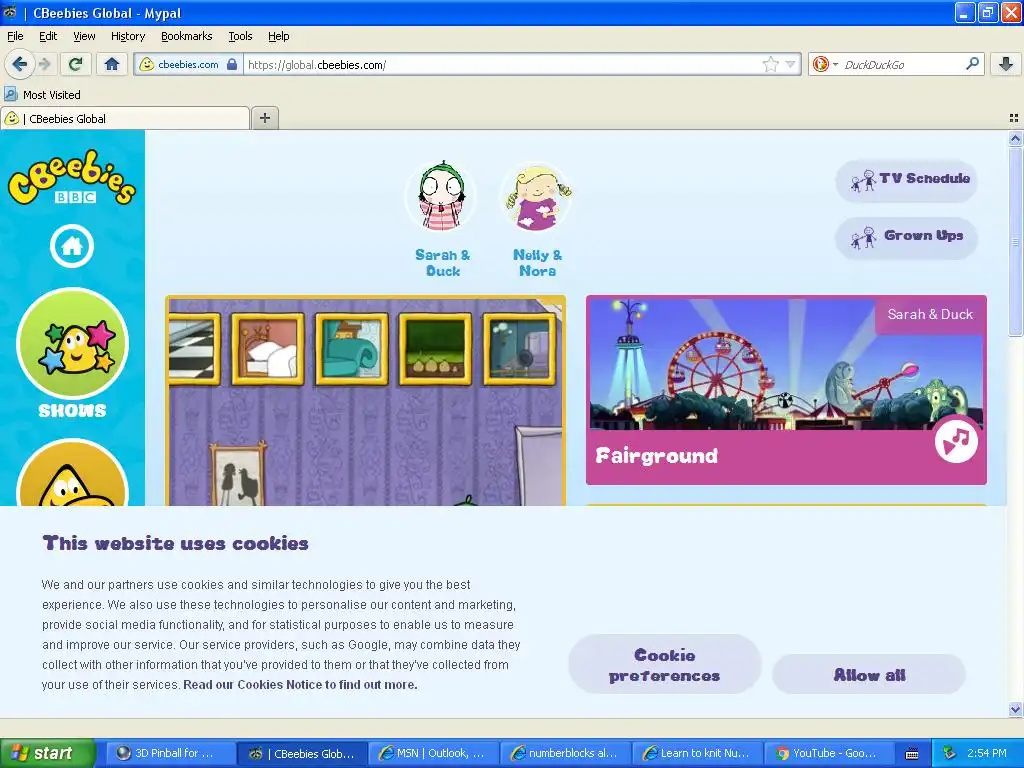This screenshot has width=1024, height=768.
Task: Open the Fairground Sarah & Duck card
Action: (786, 390)
